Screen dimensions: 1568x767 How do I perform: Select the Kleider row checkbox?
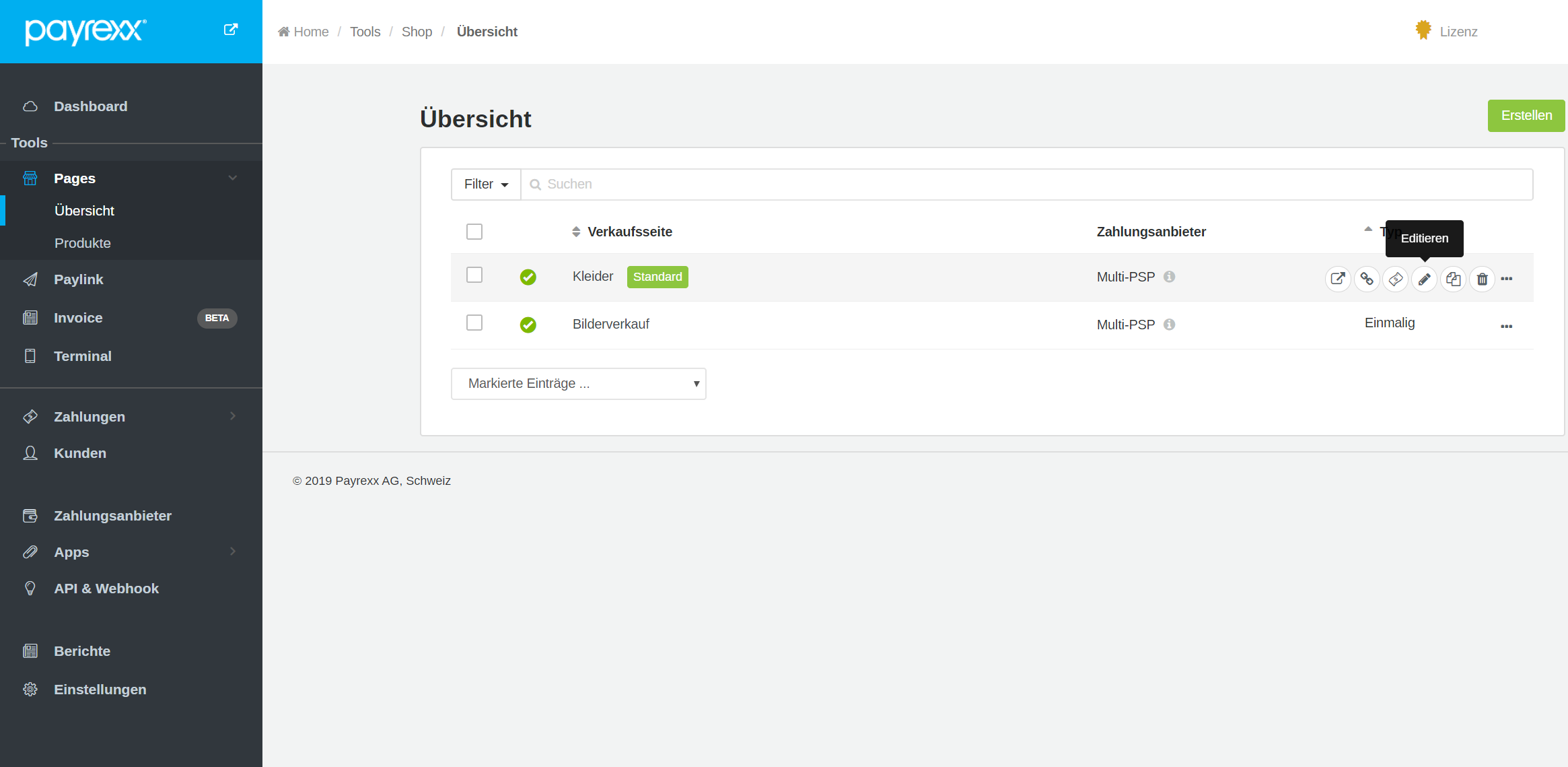point(474,275)
